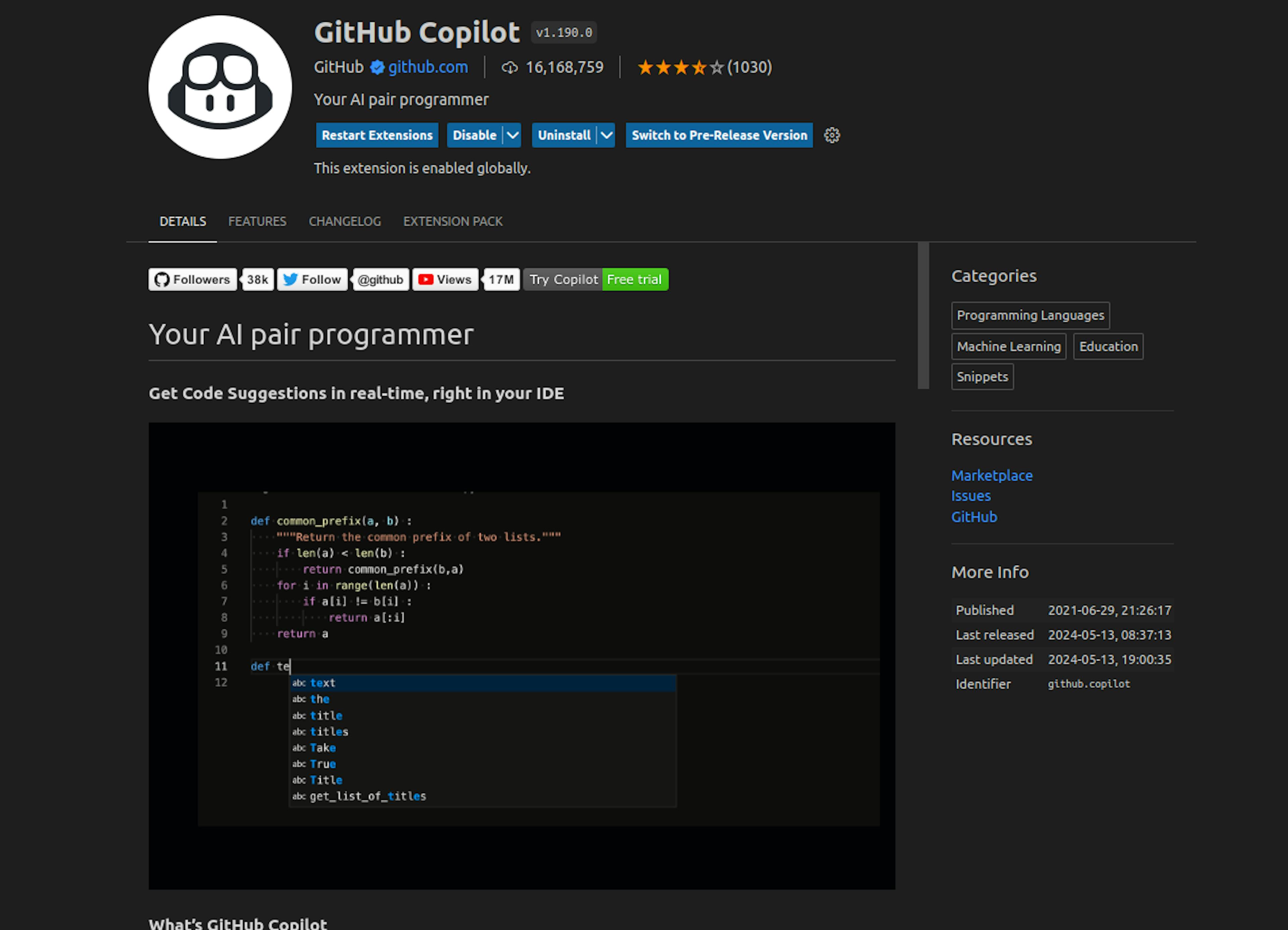
Task: Click the YouTube Views badge
Action: pos(445,279)
